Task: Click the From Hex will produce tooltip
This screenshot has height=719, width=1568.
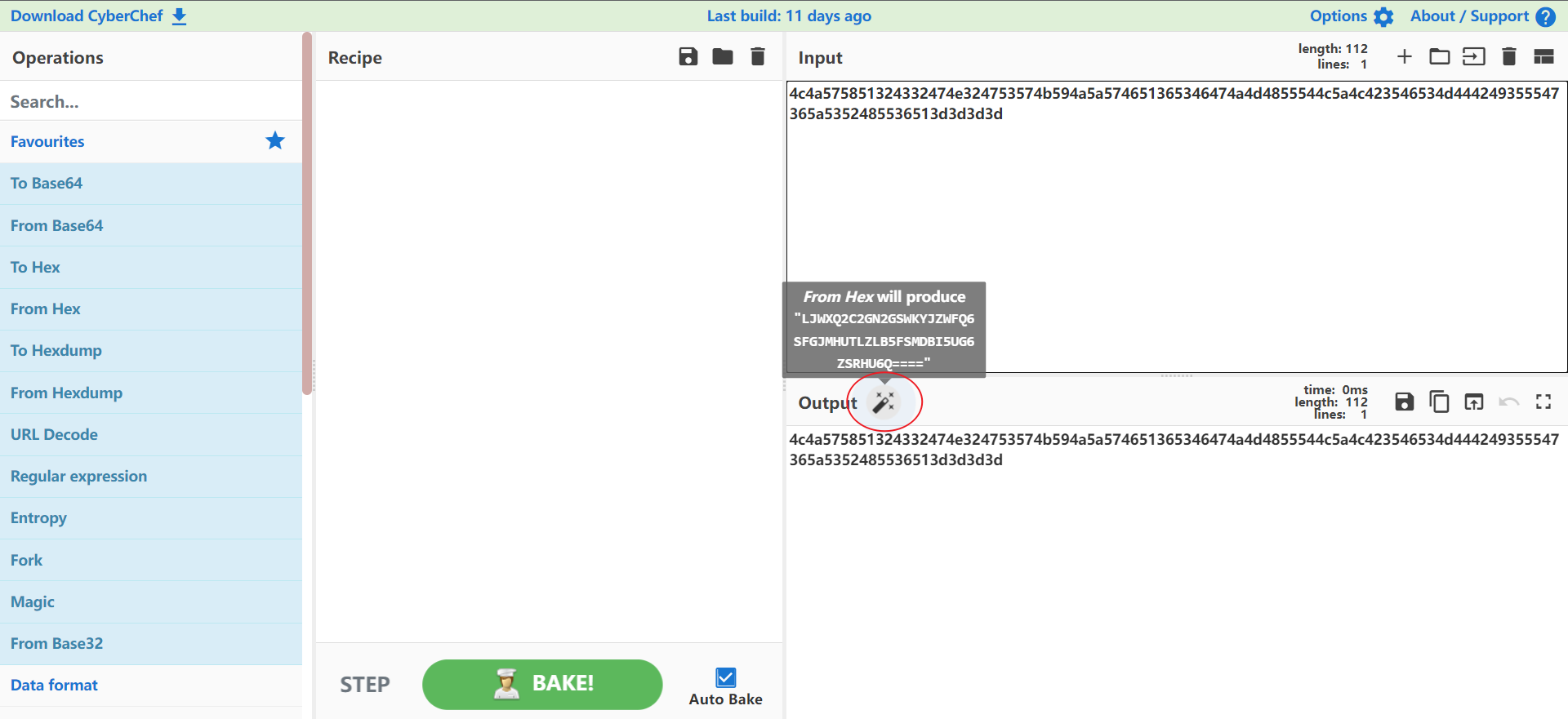Action: 884,329
